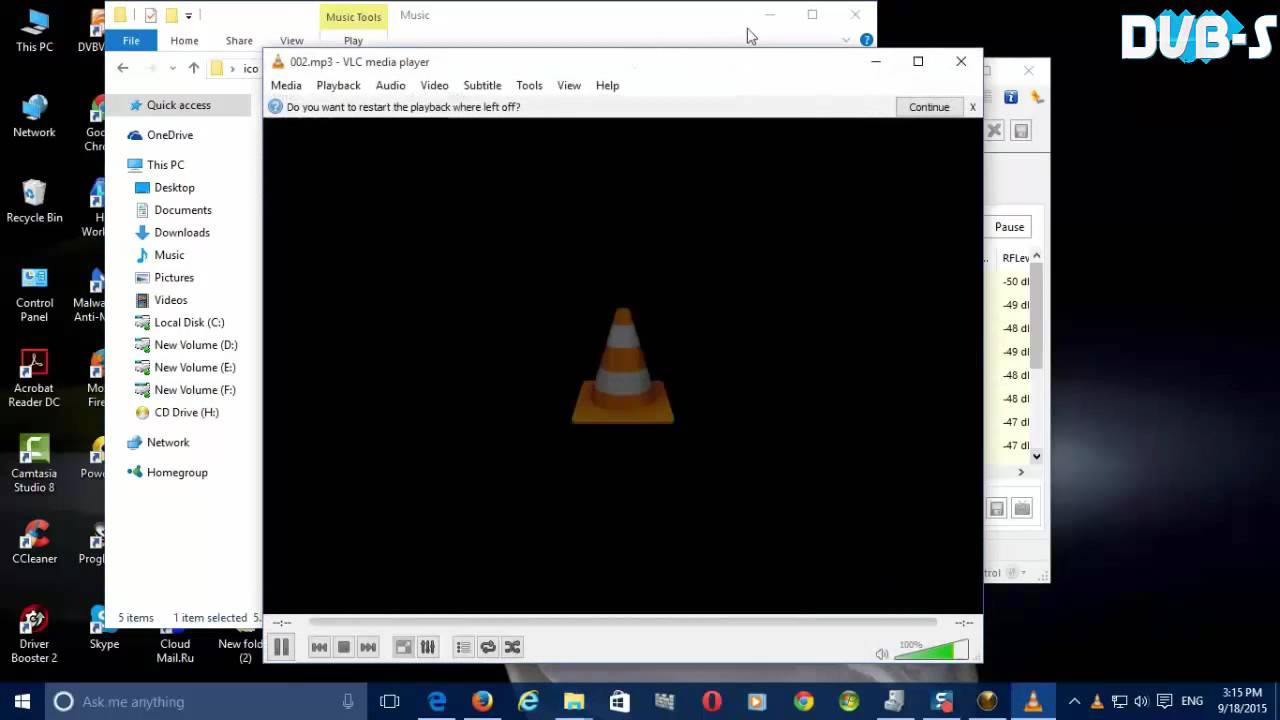Open Task View on taskbar

[x=390, y=701]
